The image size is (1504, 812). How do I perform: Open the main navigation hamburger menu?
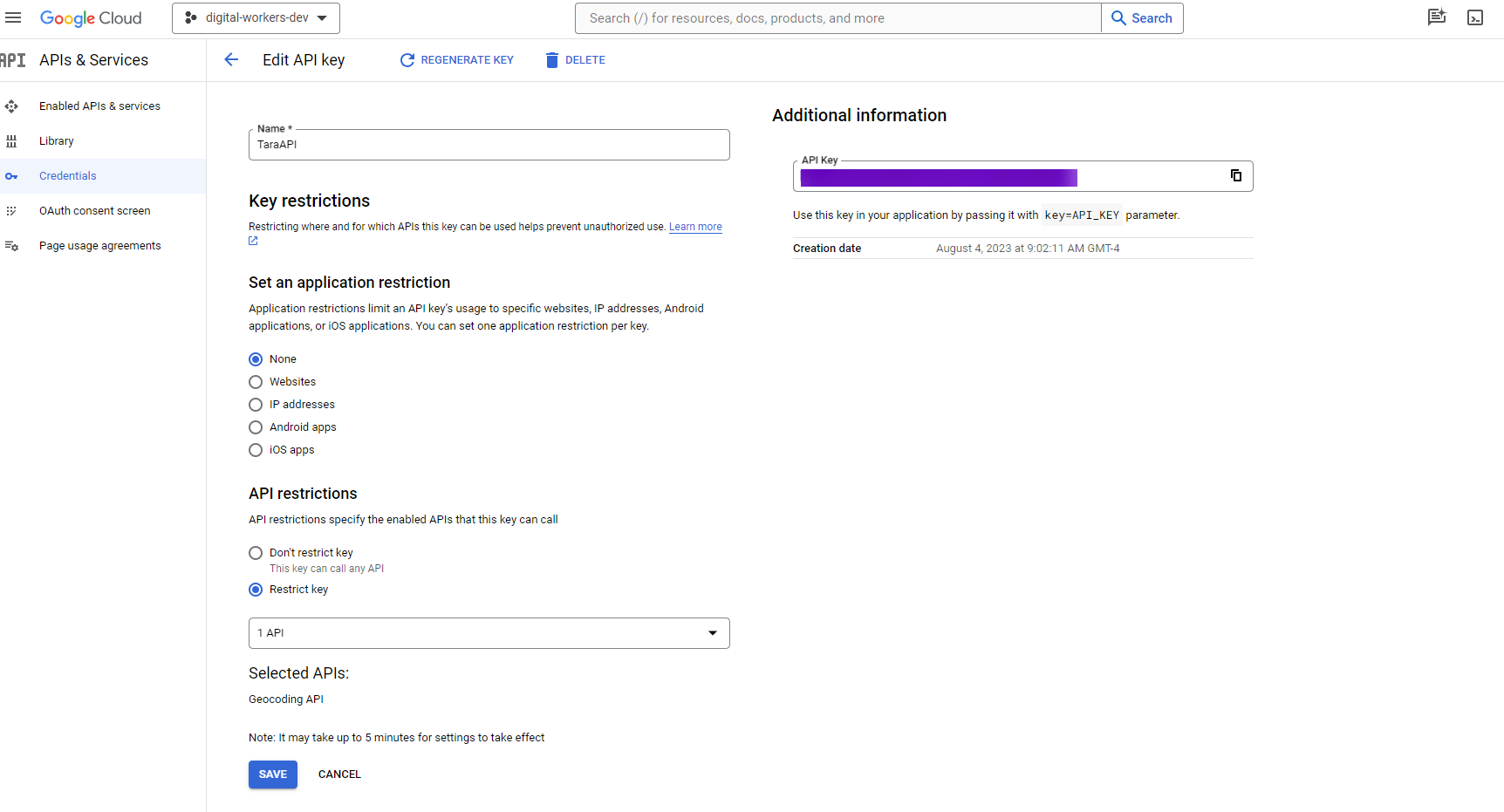(13, 17)
